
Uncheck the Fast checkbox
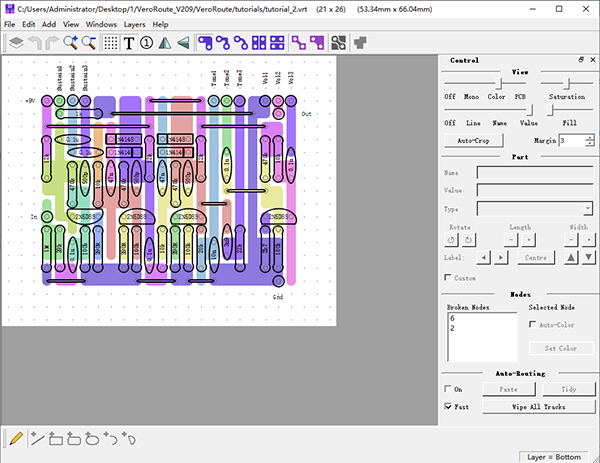pos(448,407)
